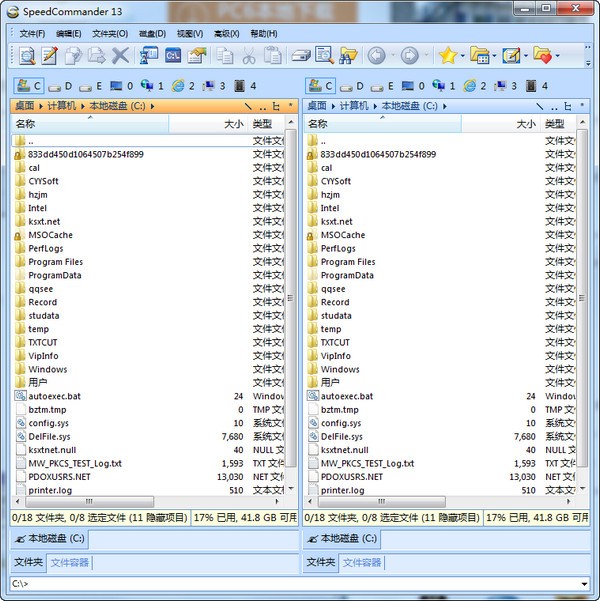Open location 1 (network) in left panel

pyautogui.click(x=152, y=86)
